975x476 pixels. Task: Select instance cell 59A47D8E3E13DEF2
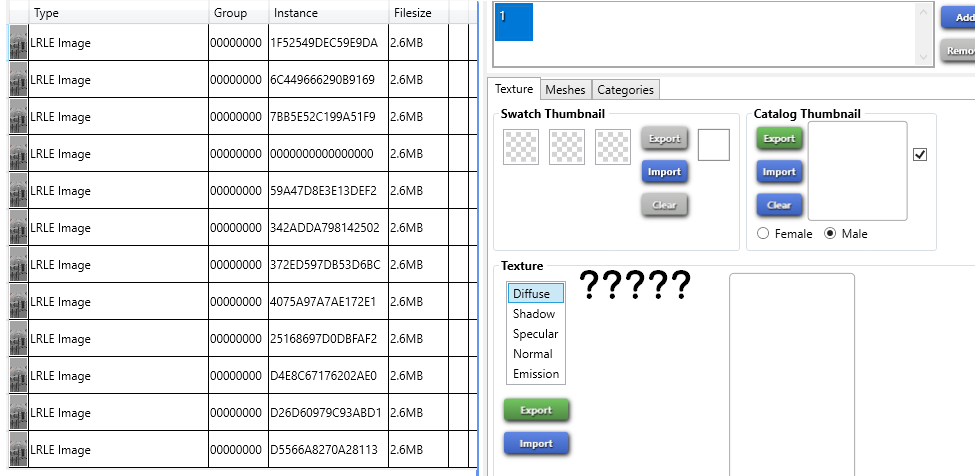[x=328, y=190]
